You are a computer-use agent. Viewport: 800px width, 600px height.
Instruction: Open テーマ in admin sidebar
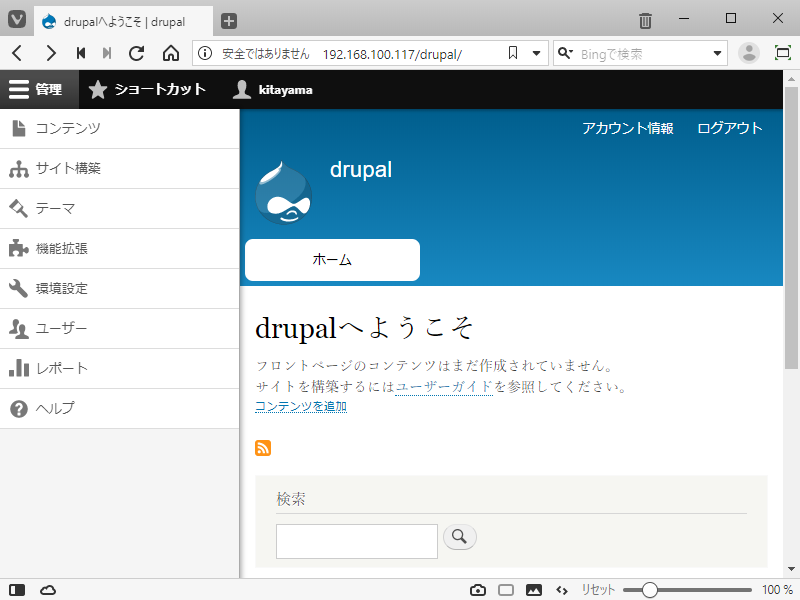coord(119,208)
